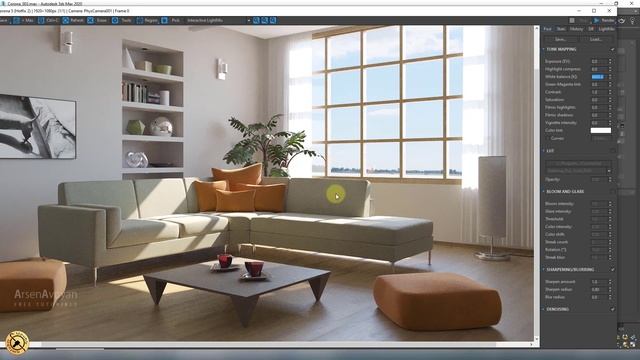The image size is (640, 360).
Task: Activate the Pick icon in toolbar
Action: click(164, 20)
